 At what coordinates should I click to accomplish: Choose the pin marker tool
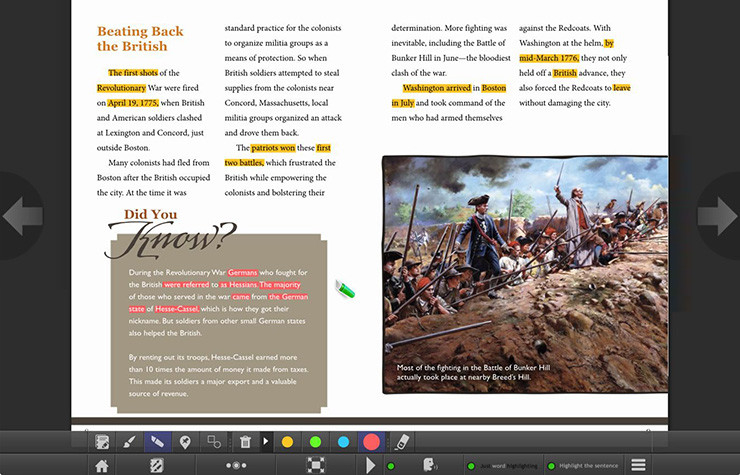point(185,442)
